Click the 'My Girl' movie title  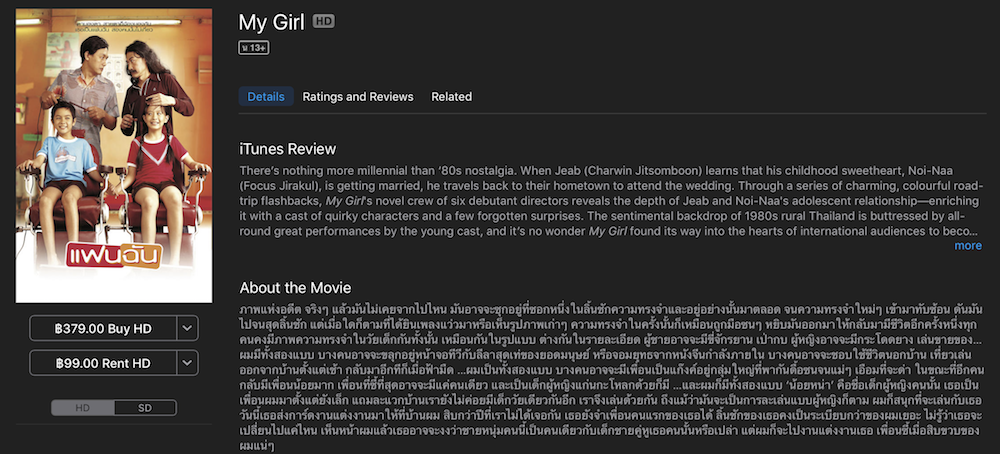(272, 21)
